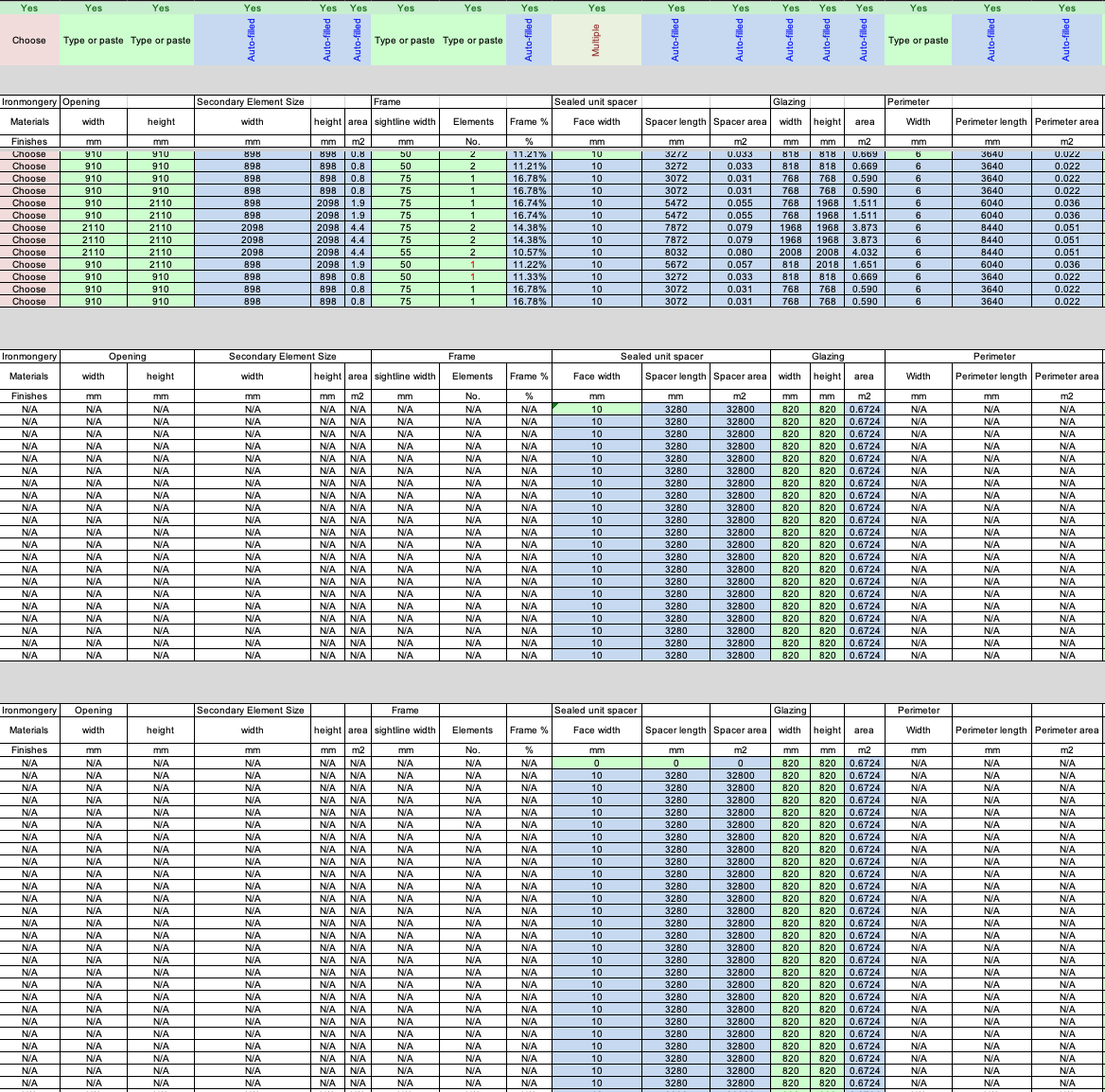The image size is (1105, 1092).
Task: Open the Choose dropdown in the last data row
Action: [28, 301]
